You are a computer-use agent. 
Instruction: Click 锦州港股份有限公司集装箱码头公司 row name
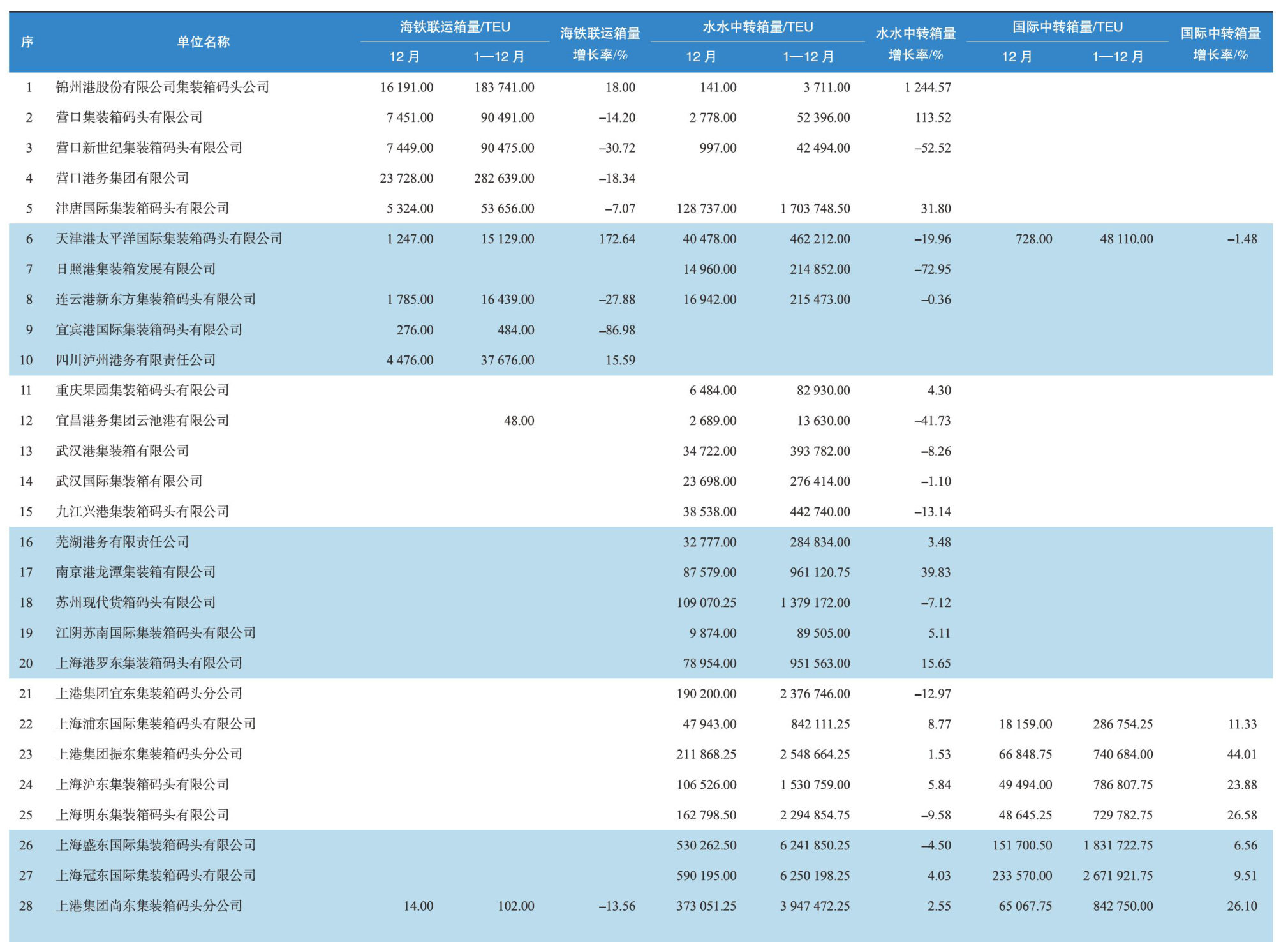pos(162,87)
